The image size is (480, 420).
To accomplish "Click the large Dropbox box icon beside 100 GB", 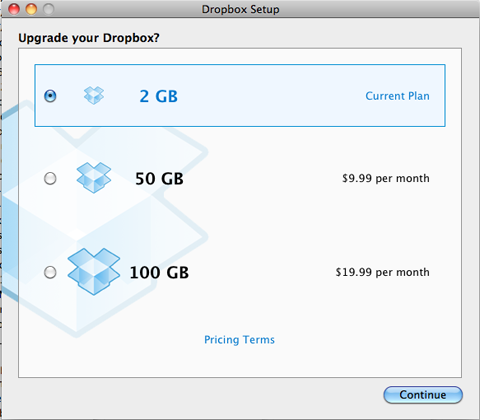I will coord(94,272).
